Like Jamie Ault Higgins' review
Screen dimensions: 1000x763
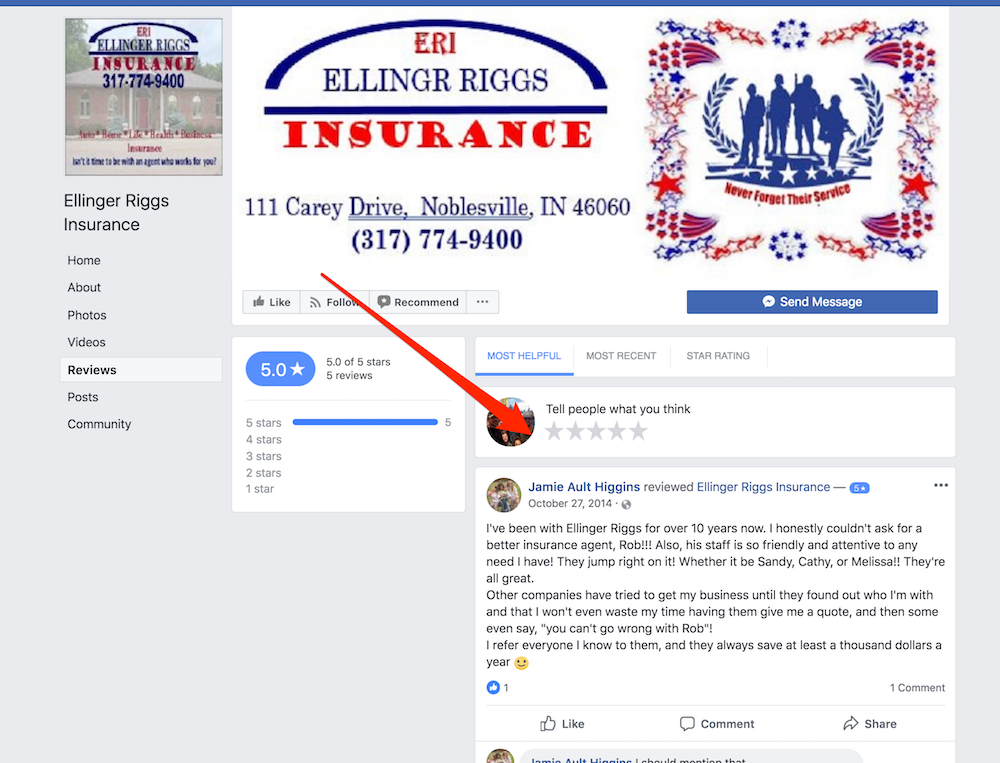[562, 723]
